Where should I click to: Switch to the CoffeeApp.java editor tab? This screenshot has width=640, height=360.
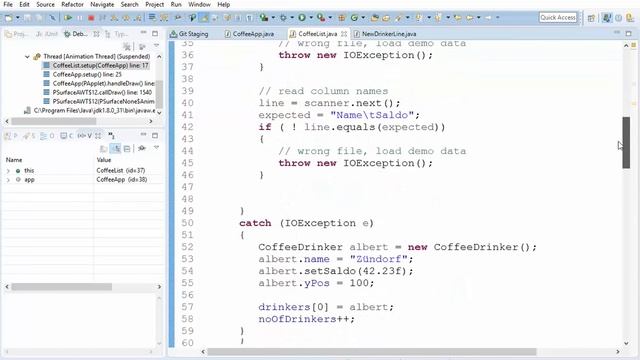(x=249, y=34)
